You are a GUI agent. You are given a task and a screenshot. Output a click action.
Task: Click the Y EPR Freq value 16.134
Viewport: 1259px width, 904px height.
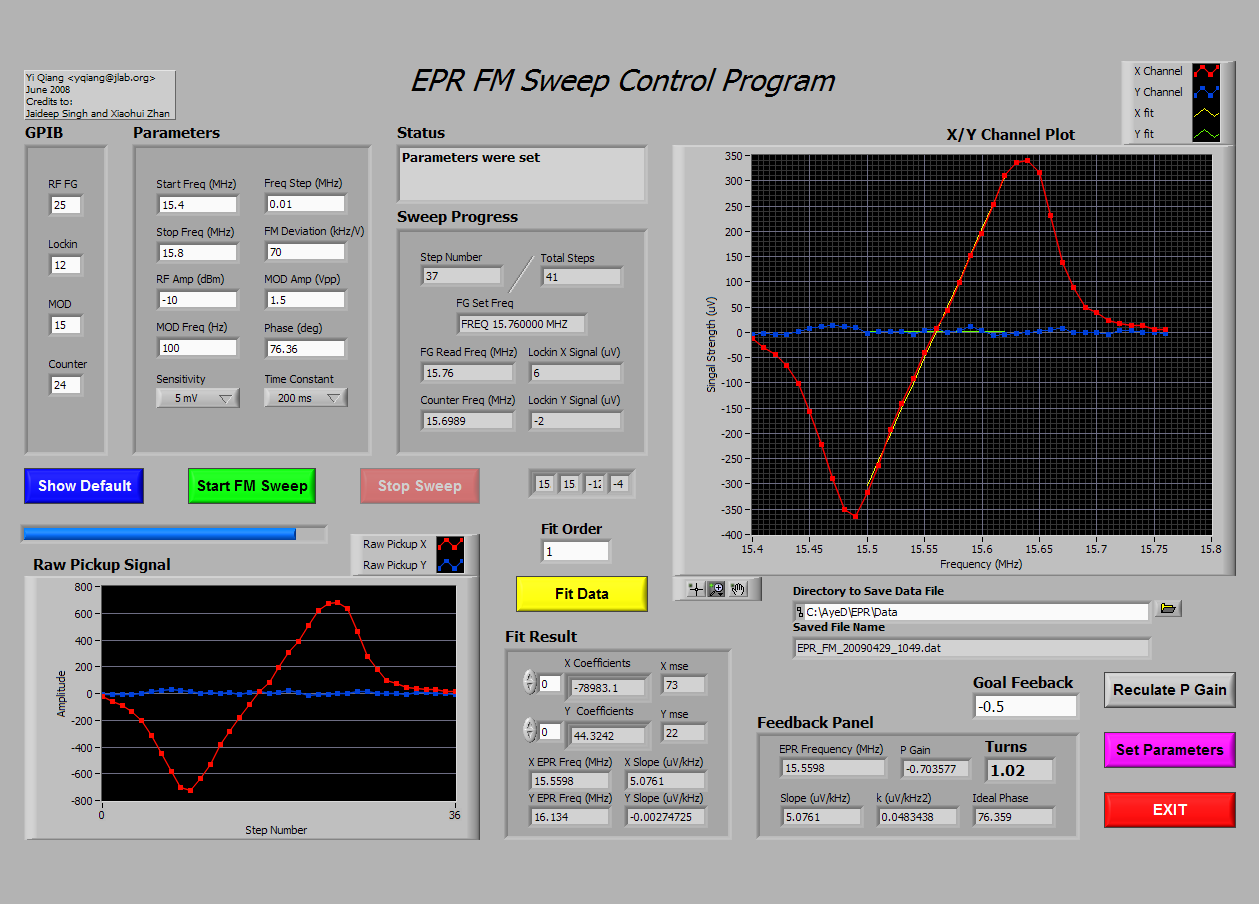click(570, 817)
